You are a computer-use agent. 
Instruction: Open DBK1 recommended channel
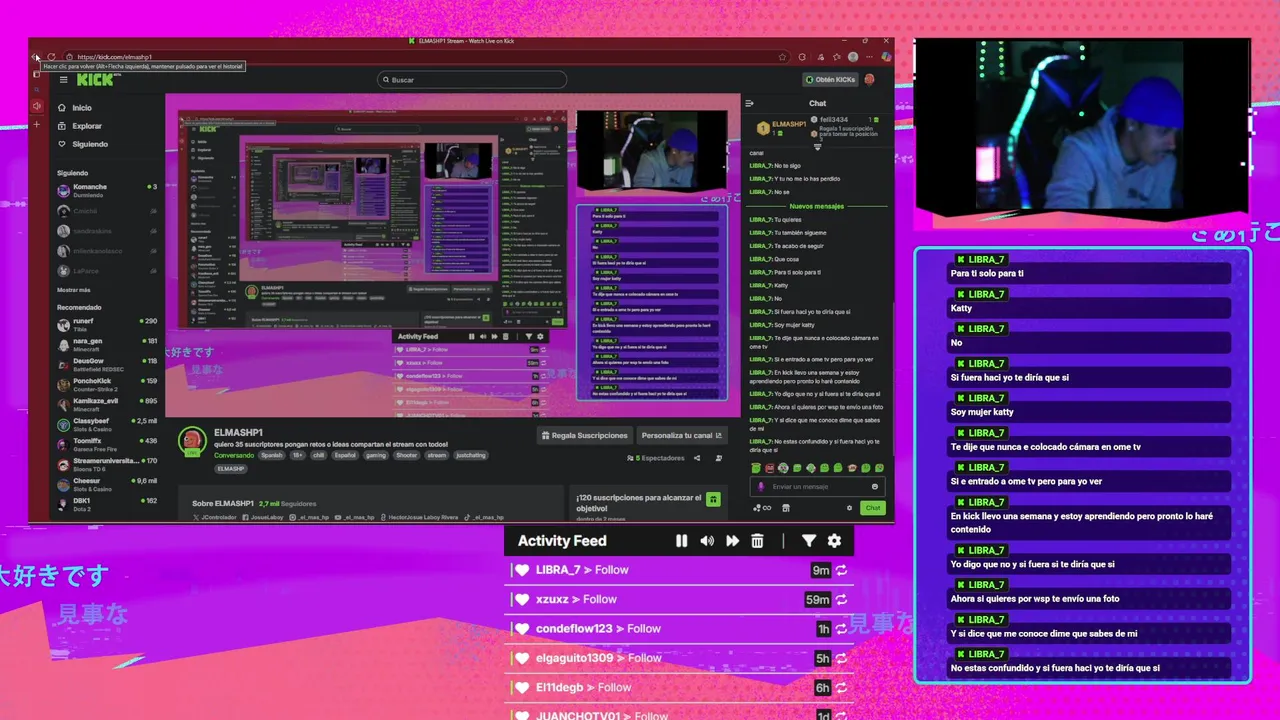107,504
